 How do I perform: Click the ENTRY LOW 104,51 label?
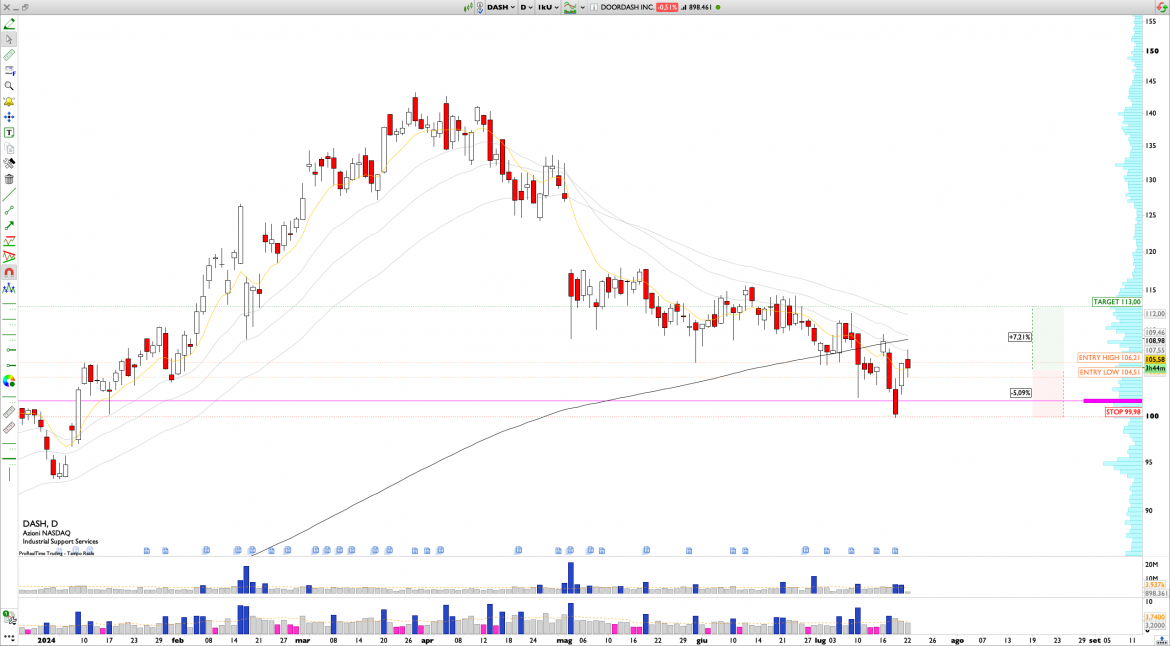[x=1109, y=372]
